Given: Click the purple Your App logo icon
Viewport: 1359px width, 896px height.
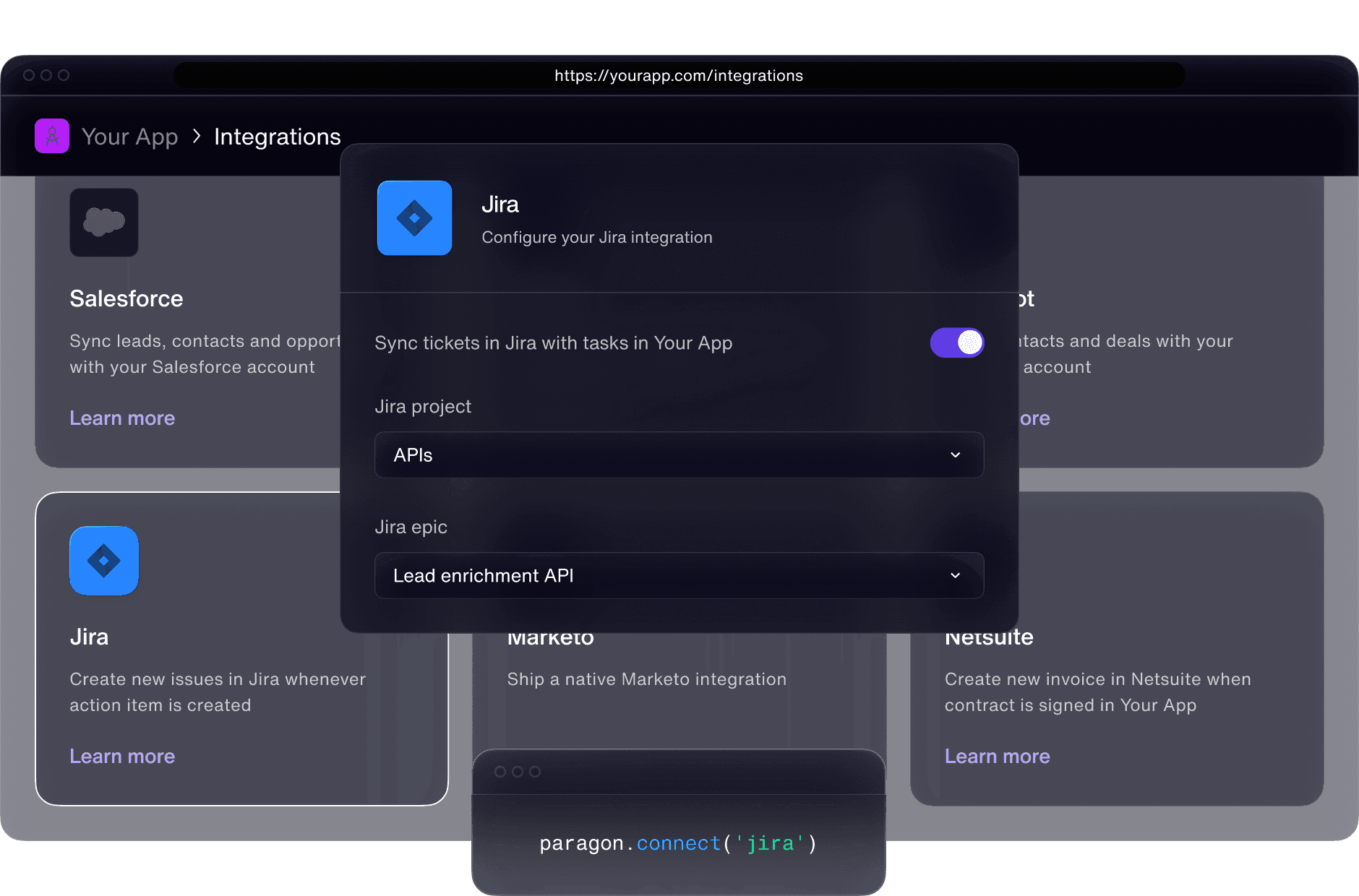Looking at the screenshot, I should tap(52, 136).
